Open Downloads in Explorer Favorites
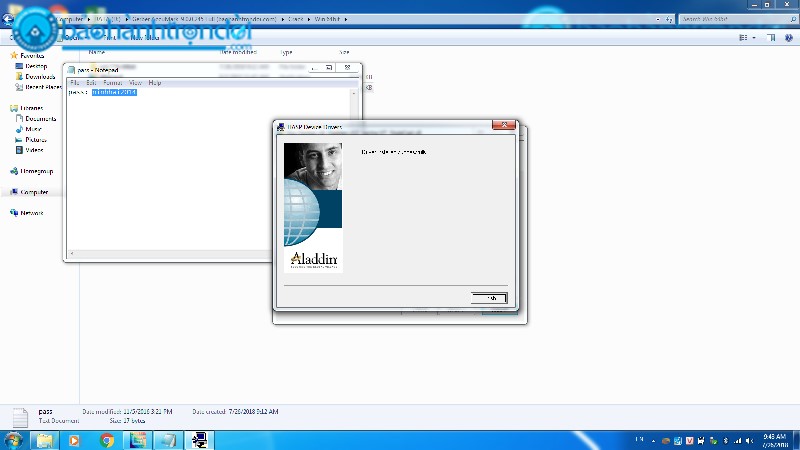 click(x=40, y=77)
